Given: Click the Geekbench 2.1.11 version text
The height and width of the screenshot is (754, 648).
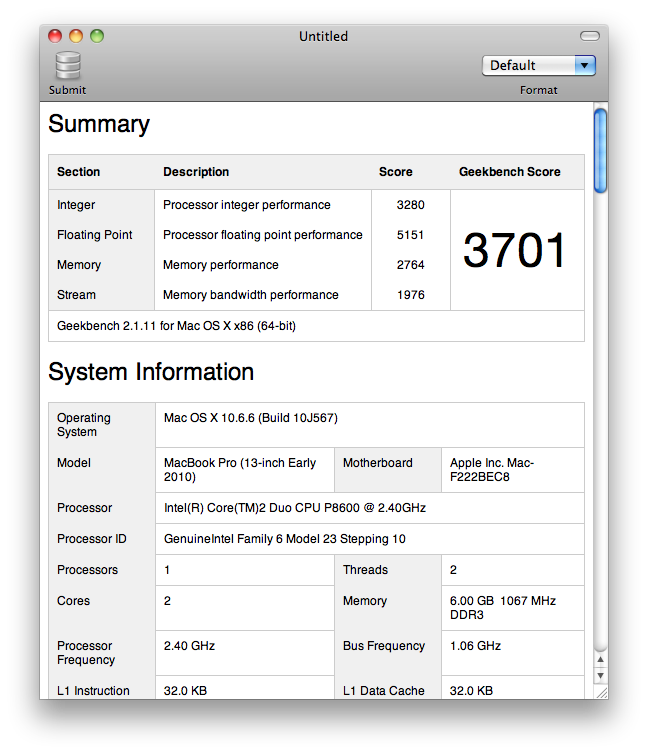Looking at the screenshot, I should tap(176, 326).
